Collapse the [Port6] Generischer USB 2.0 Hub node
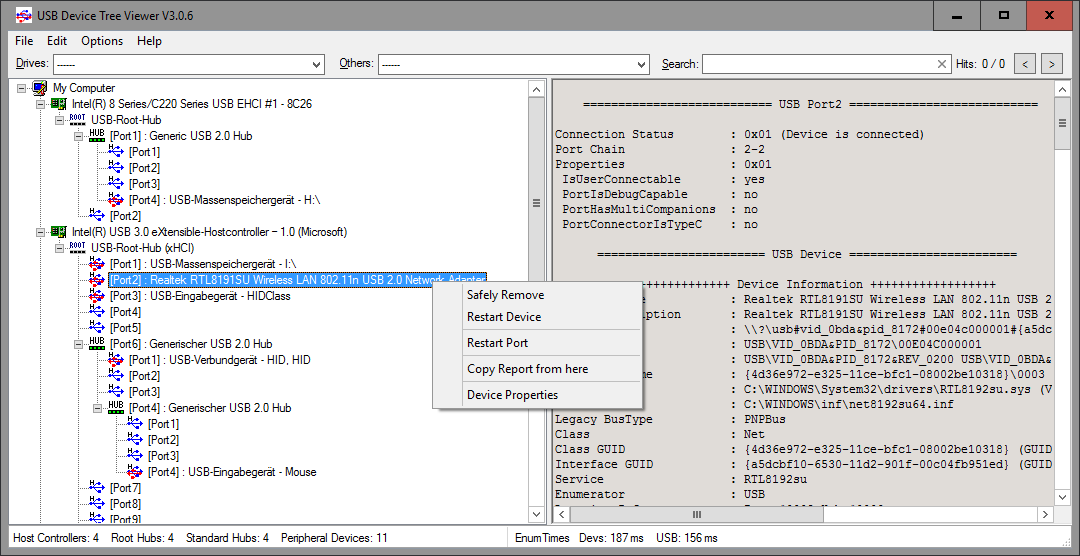The width and height of the screenshot is (1080, 556). pos(79,343)
